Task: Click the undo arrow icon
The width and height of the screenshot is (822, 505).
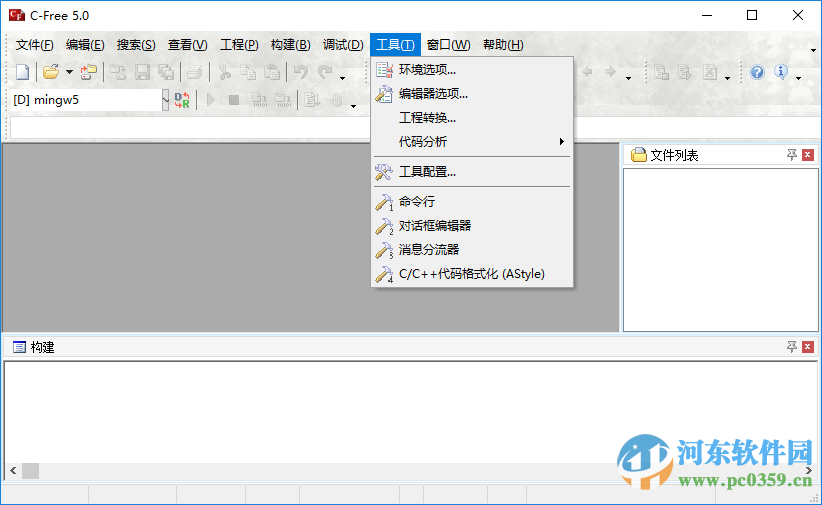Action: (301, 72)
